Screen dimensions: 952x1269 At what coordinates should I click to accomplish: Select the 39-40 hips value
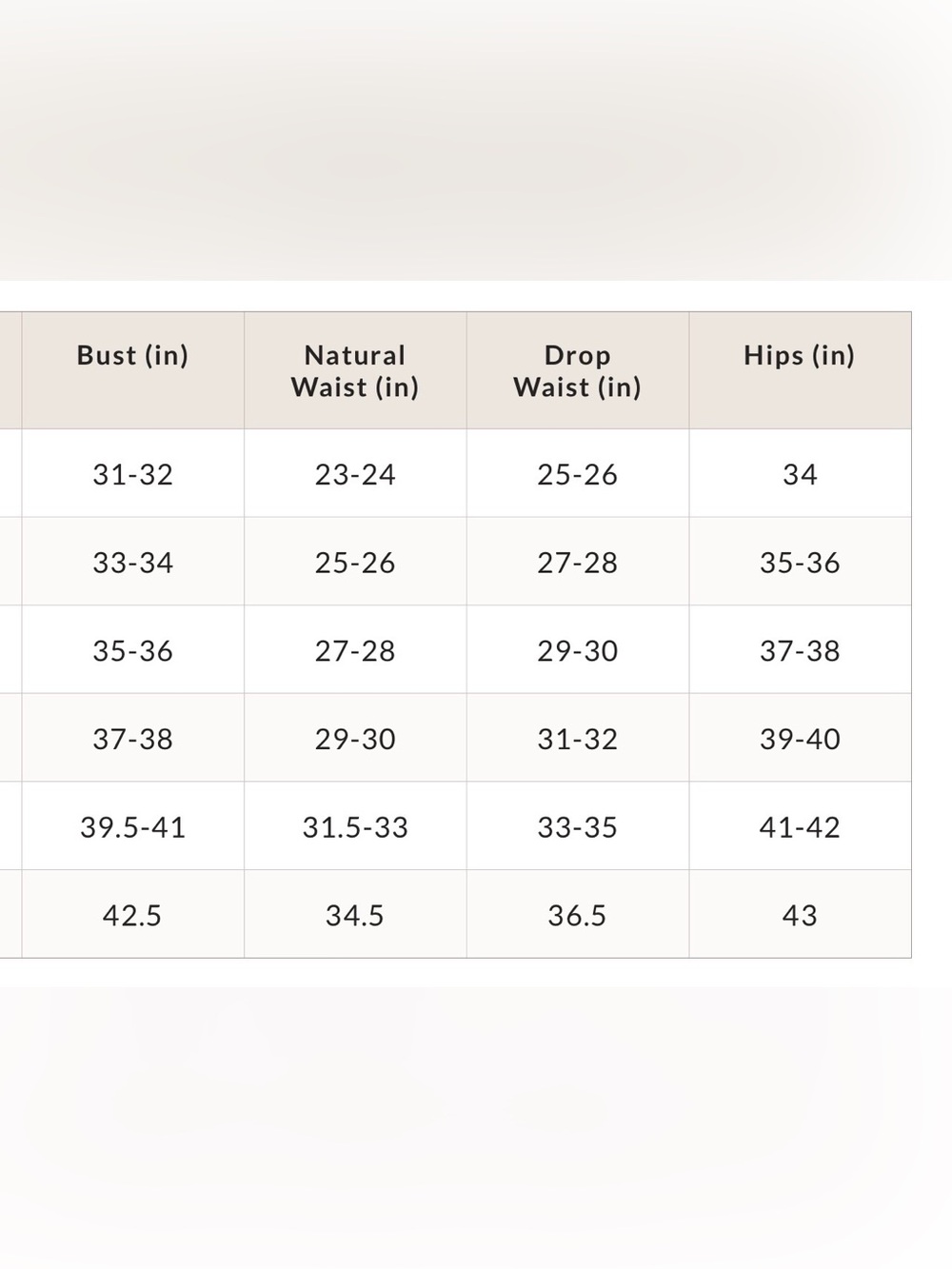click(800, 738)
